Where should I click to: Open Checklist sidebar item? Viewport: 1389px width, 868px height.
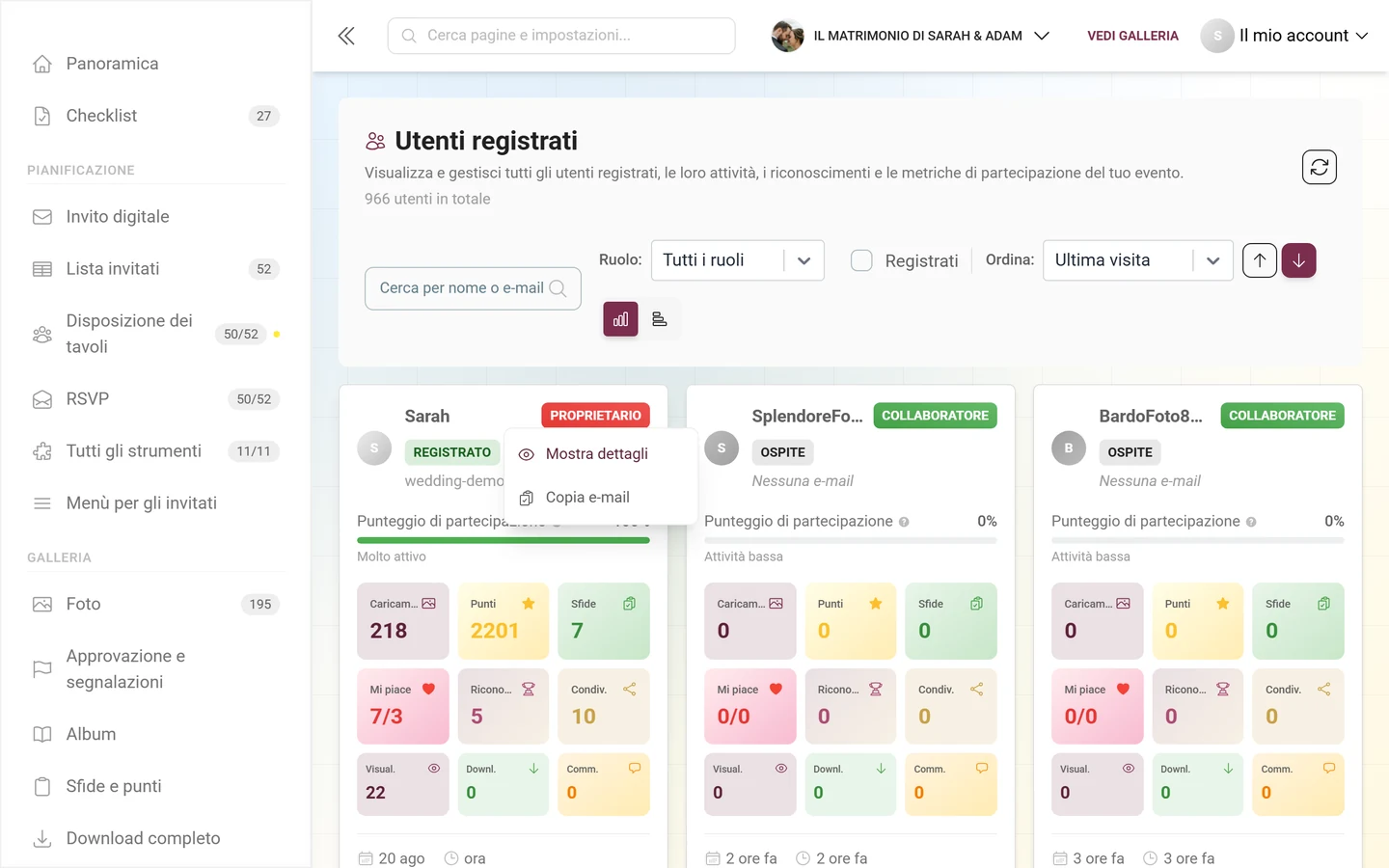155,116
